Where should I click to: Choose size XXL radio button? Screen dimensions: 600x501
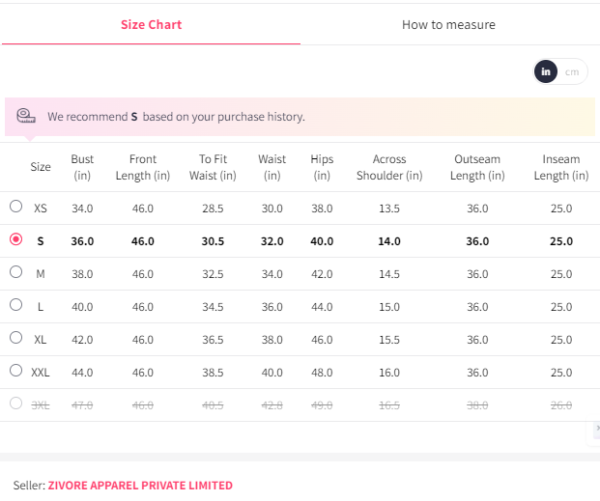pos(16,371)
